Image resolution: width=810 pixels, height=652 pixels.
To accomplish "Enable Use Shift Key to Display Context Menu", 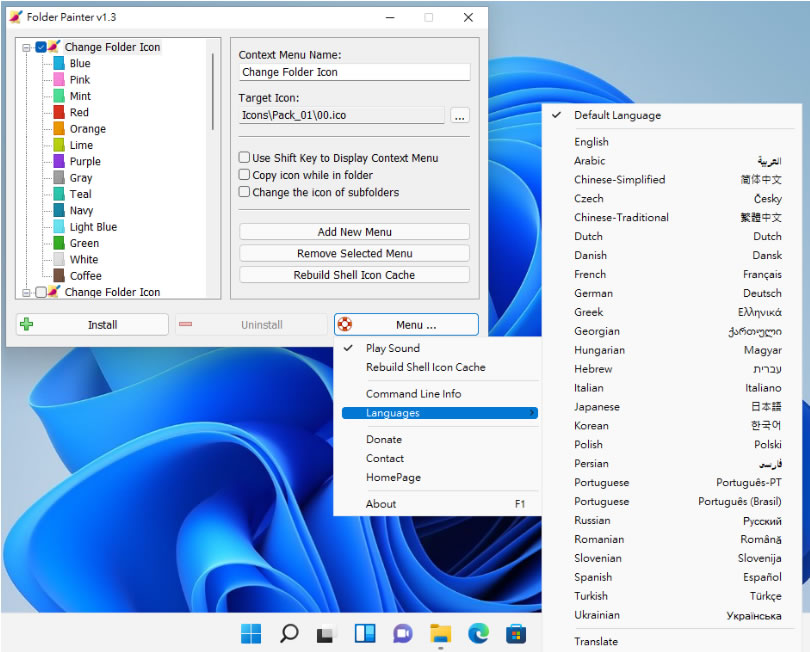I will [x=244, y=157].
